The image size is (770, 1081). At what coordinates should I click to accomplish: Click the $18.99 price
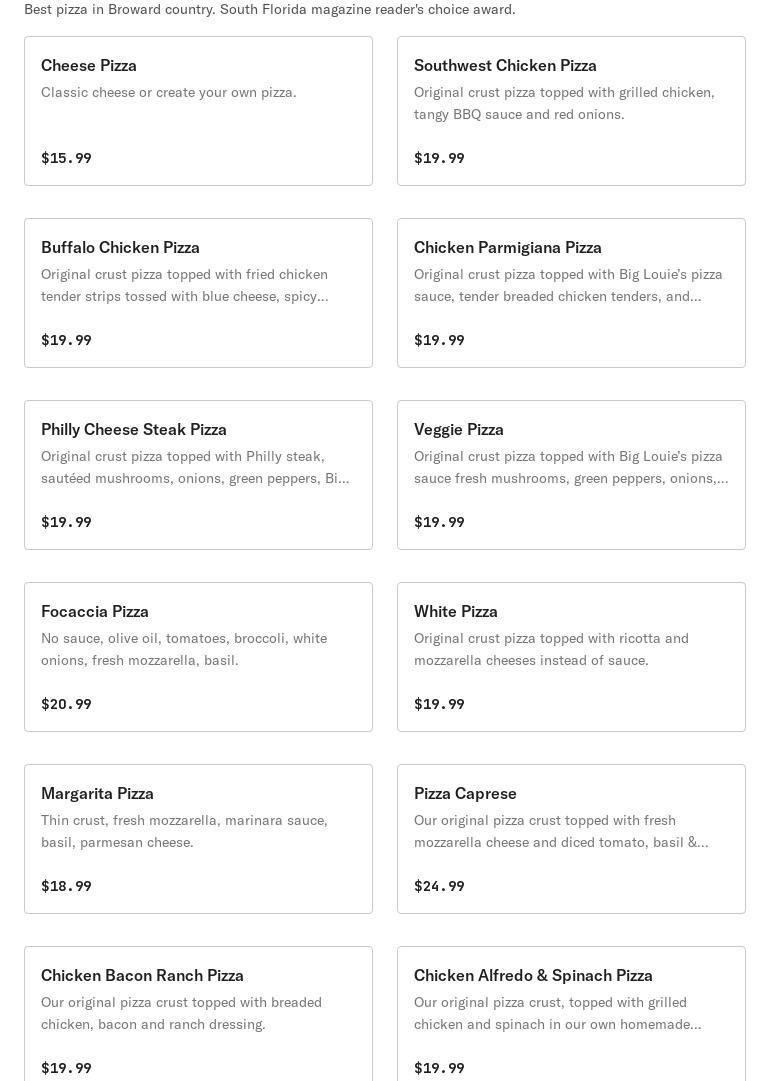coord(66,886)
